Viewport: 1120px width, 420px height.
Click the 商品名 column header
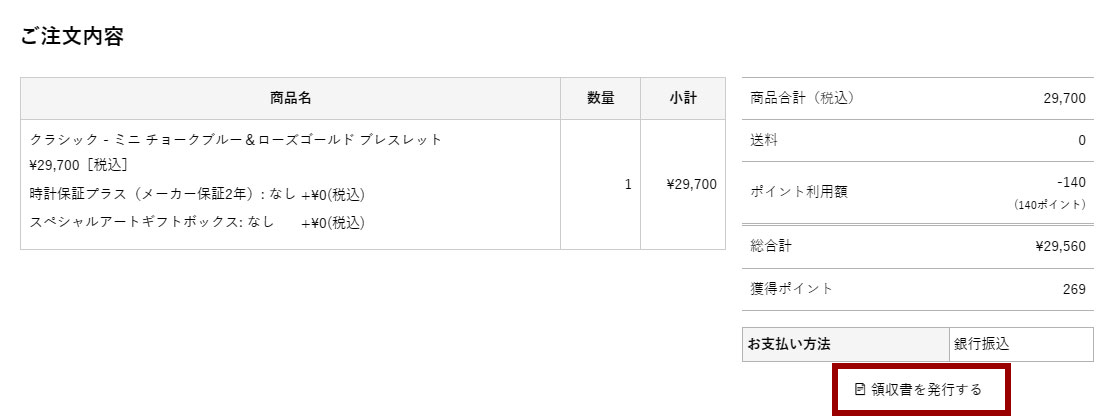[290, 98]
